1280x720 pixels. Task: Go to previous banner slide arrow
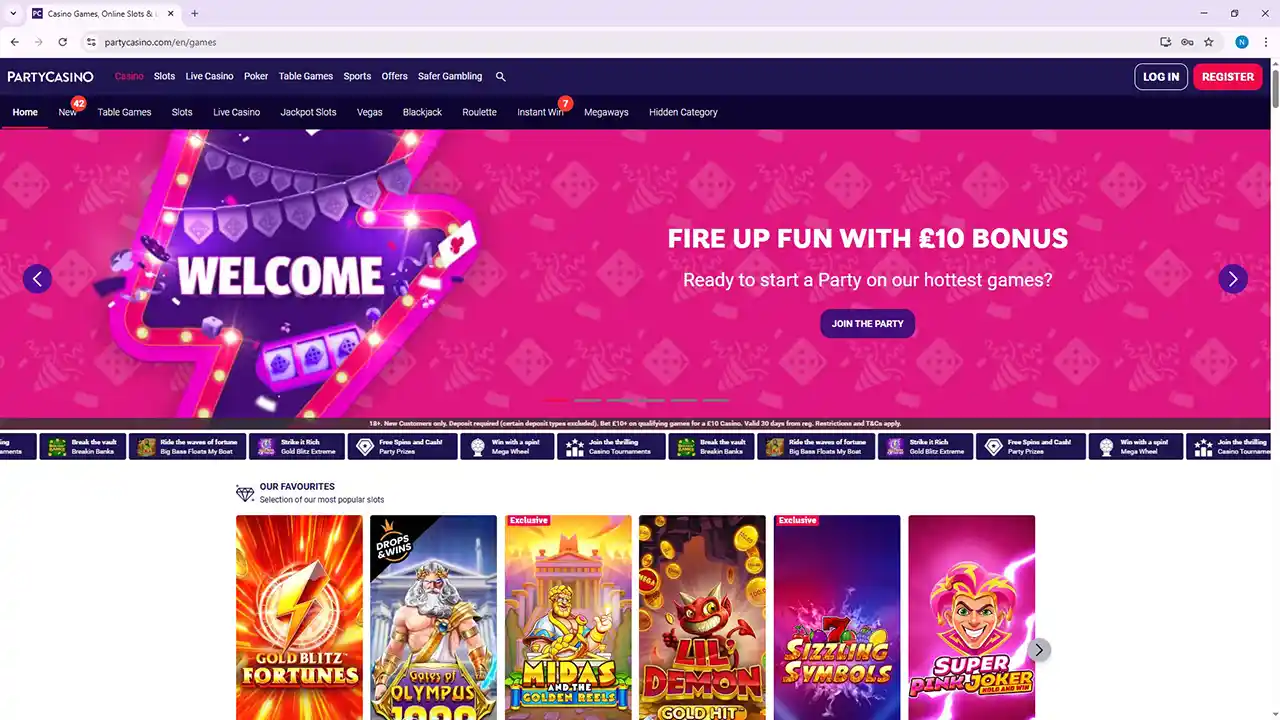coord(37,279)
